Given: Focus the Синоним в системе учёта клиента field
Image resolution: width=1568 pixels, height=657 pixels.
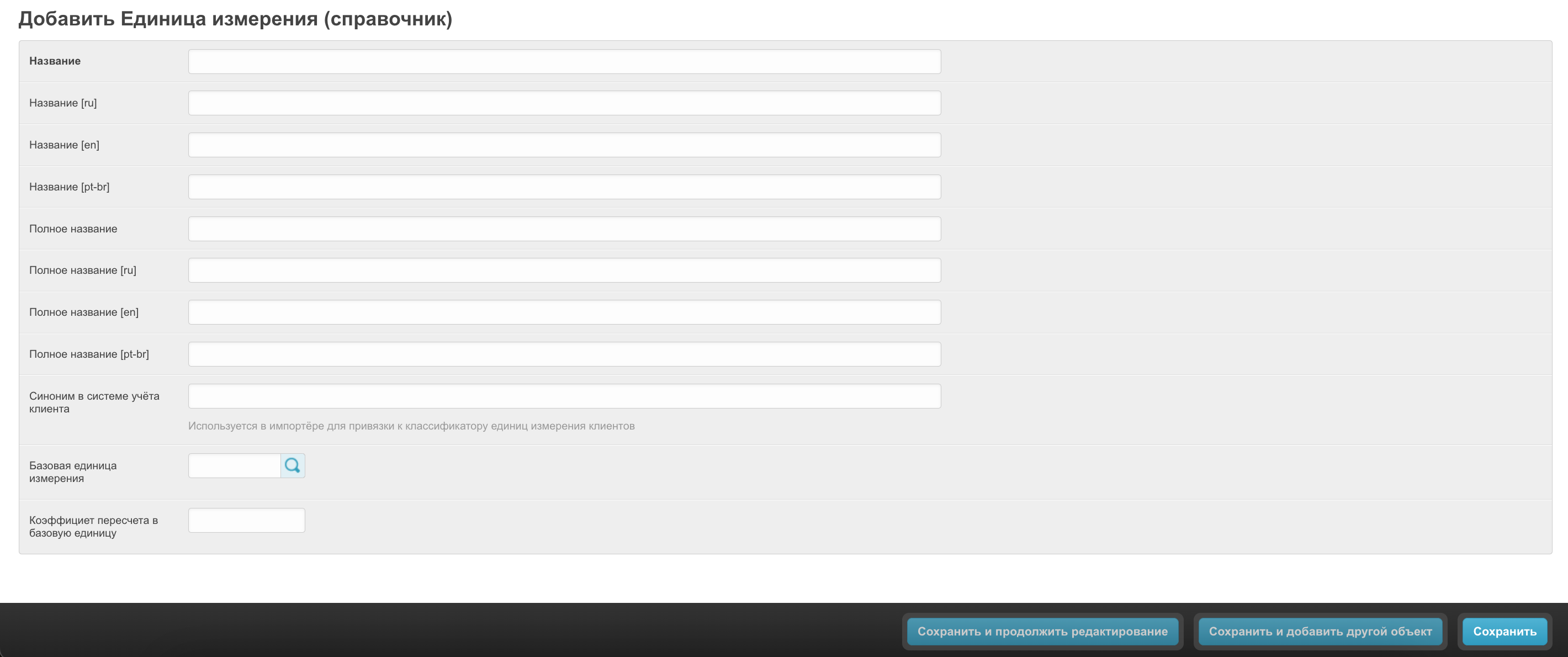Looking at the screenshot, I should pos(564,396).
